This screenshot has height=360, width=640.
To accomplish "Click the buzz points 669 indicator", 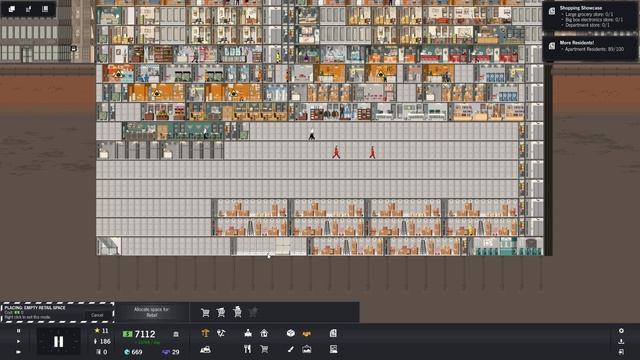I will pyautogui.click(x=133, y=352).
